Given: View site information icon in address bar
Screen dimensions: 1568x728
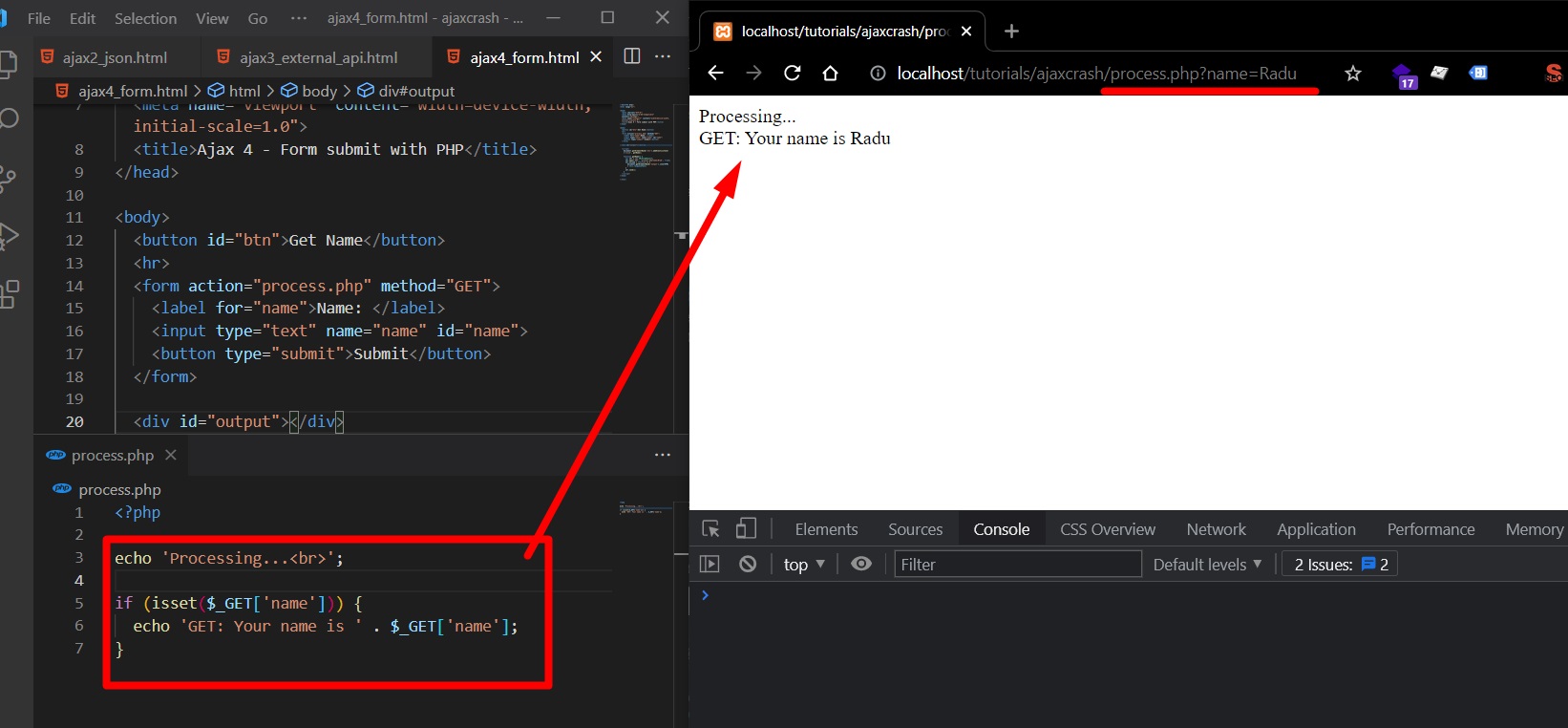Looking at the screenshot, I should 878,74.
